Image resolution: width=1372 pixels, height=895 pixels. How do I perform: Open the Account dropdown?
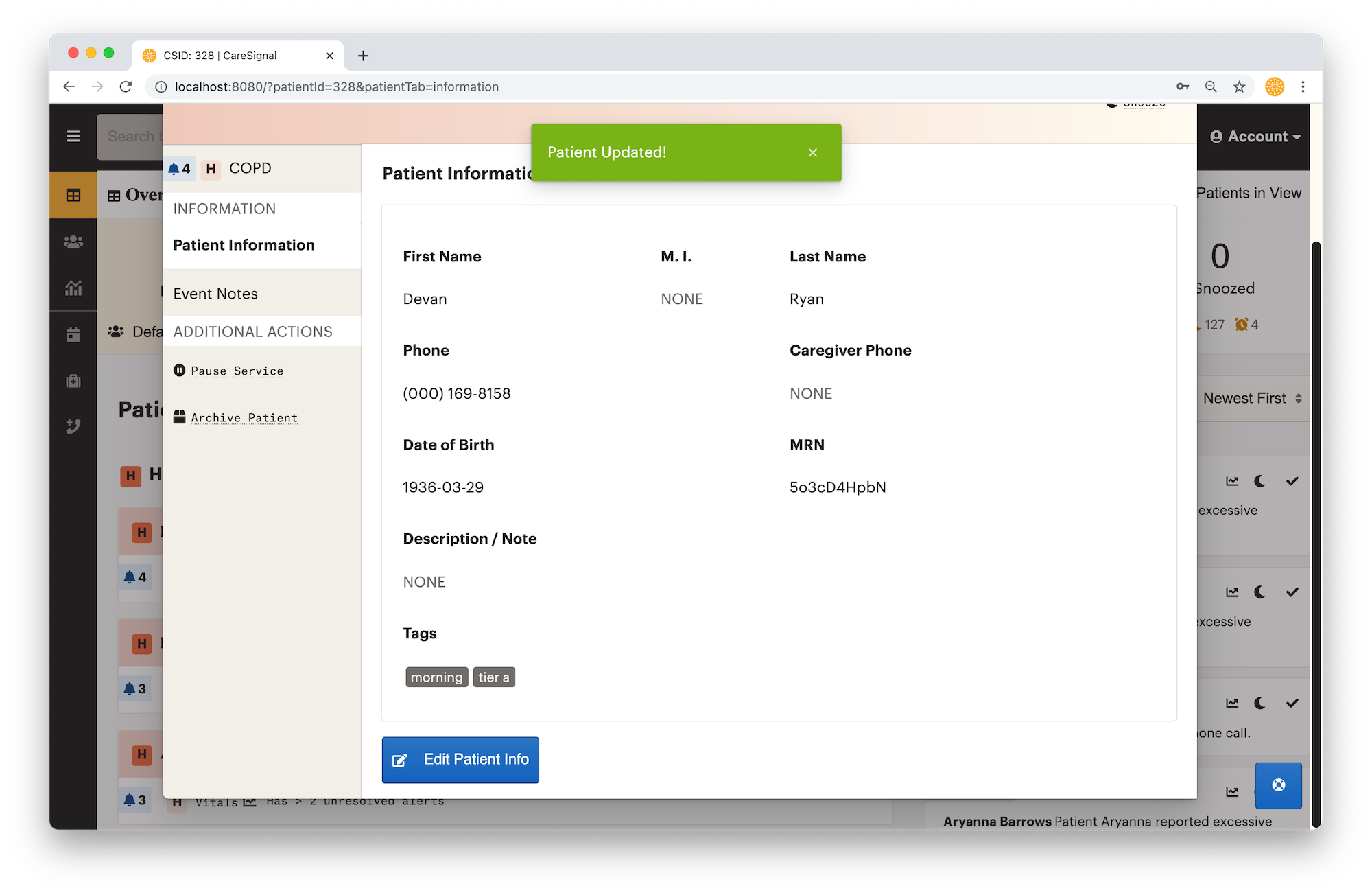tap(1255, 137)
